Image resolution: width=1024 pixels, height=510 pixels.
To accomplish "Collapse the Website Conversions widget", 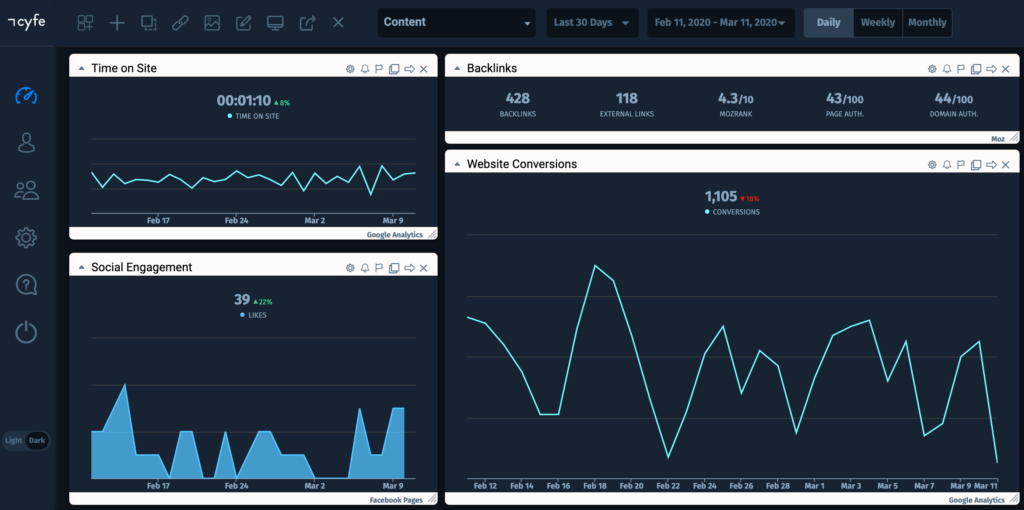I will [457, 165].
